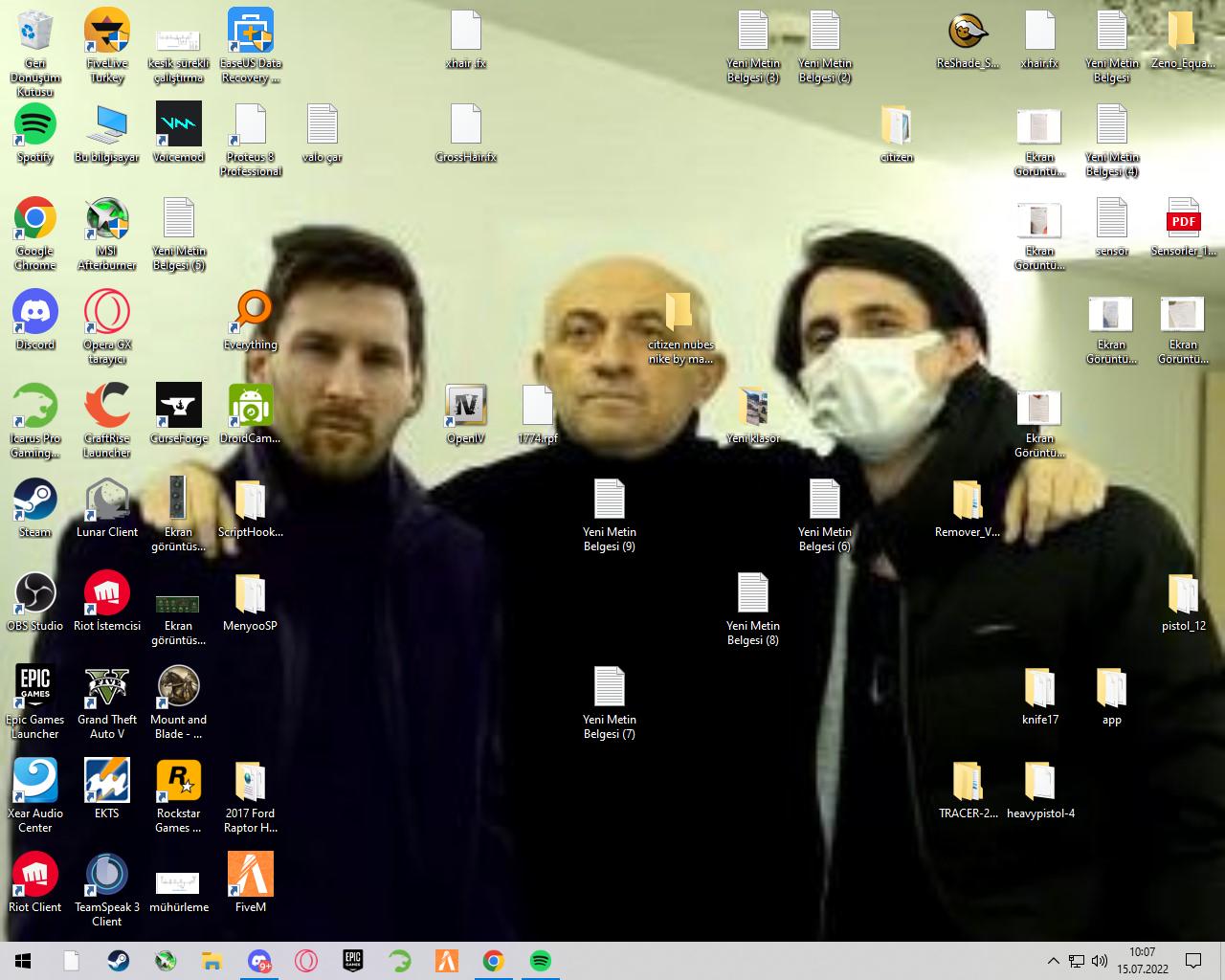Open the ScriptHook folder

point(251,507)
